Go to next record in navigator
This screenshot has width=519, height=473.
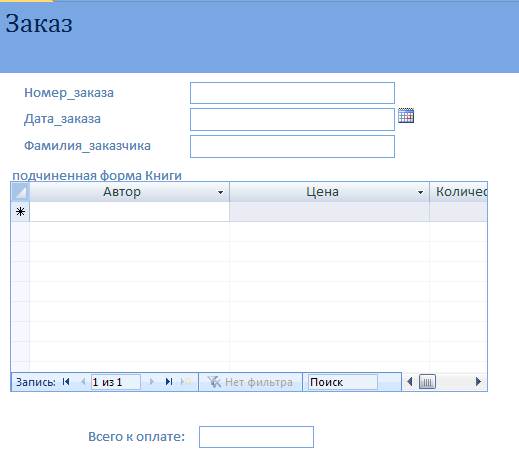(x=152, y=382)
